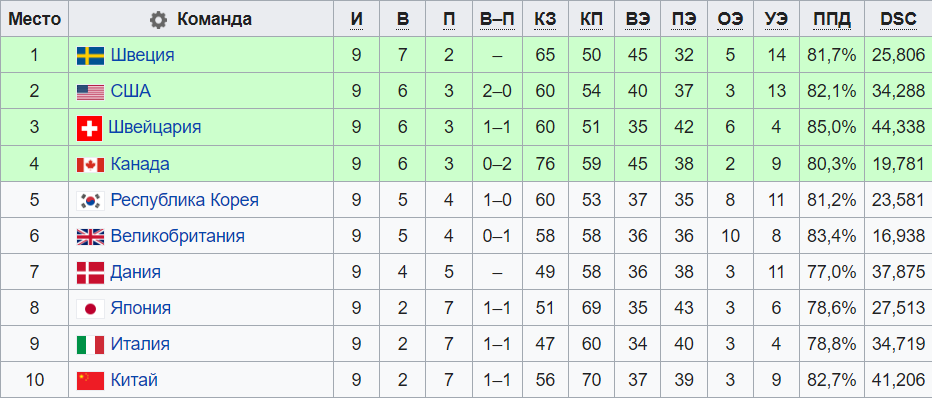Click the Swedish flag icon

pos(91,56)
